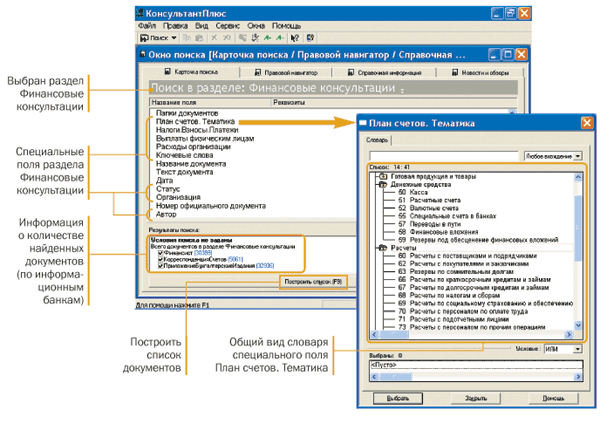Open the Помощь menu in menu bar
This screenshot has height=430, width=600.
pyautogui.click(x=286, y=26)
